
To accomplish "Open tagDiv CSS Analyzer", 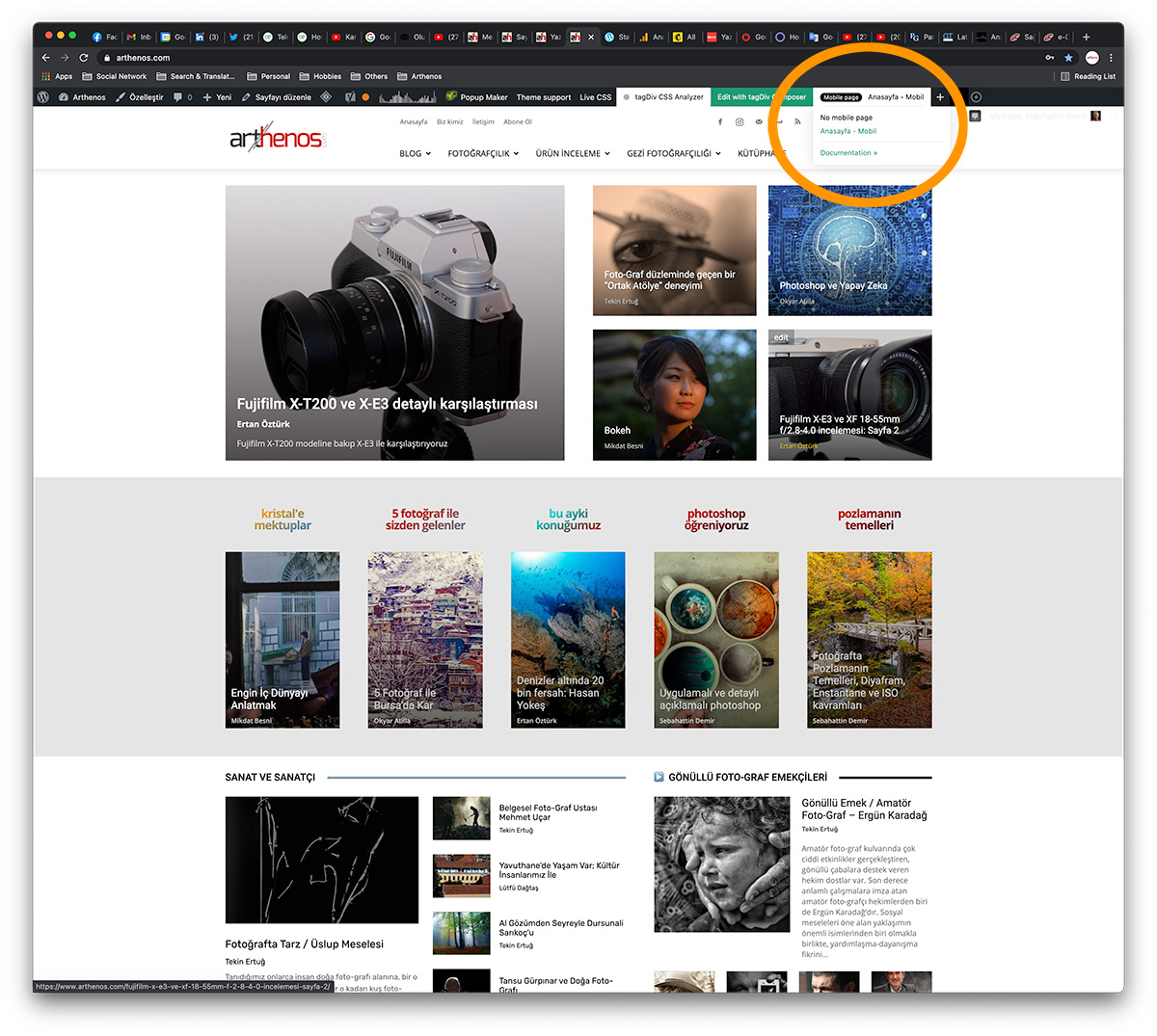I will 663,97.
